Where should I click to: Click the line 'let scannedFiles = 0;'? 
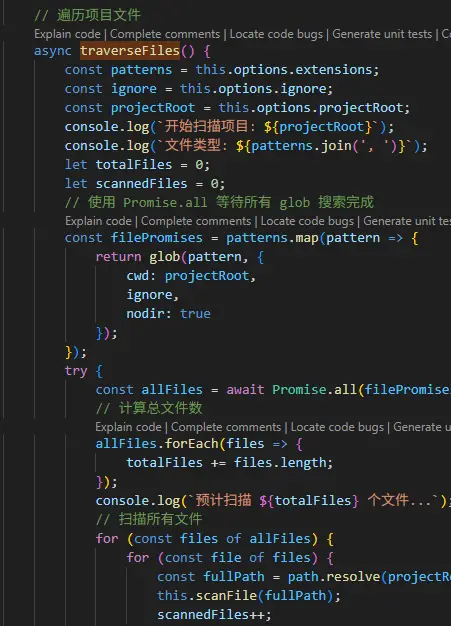pyautogui.click(x=145, y=184)
